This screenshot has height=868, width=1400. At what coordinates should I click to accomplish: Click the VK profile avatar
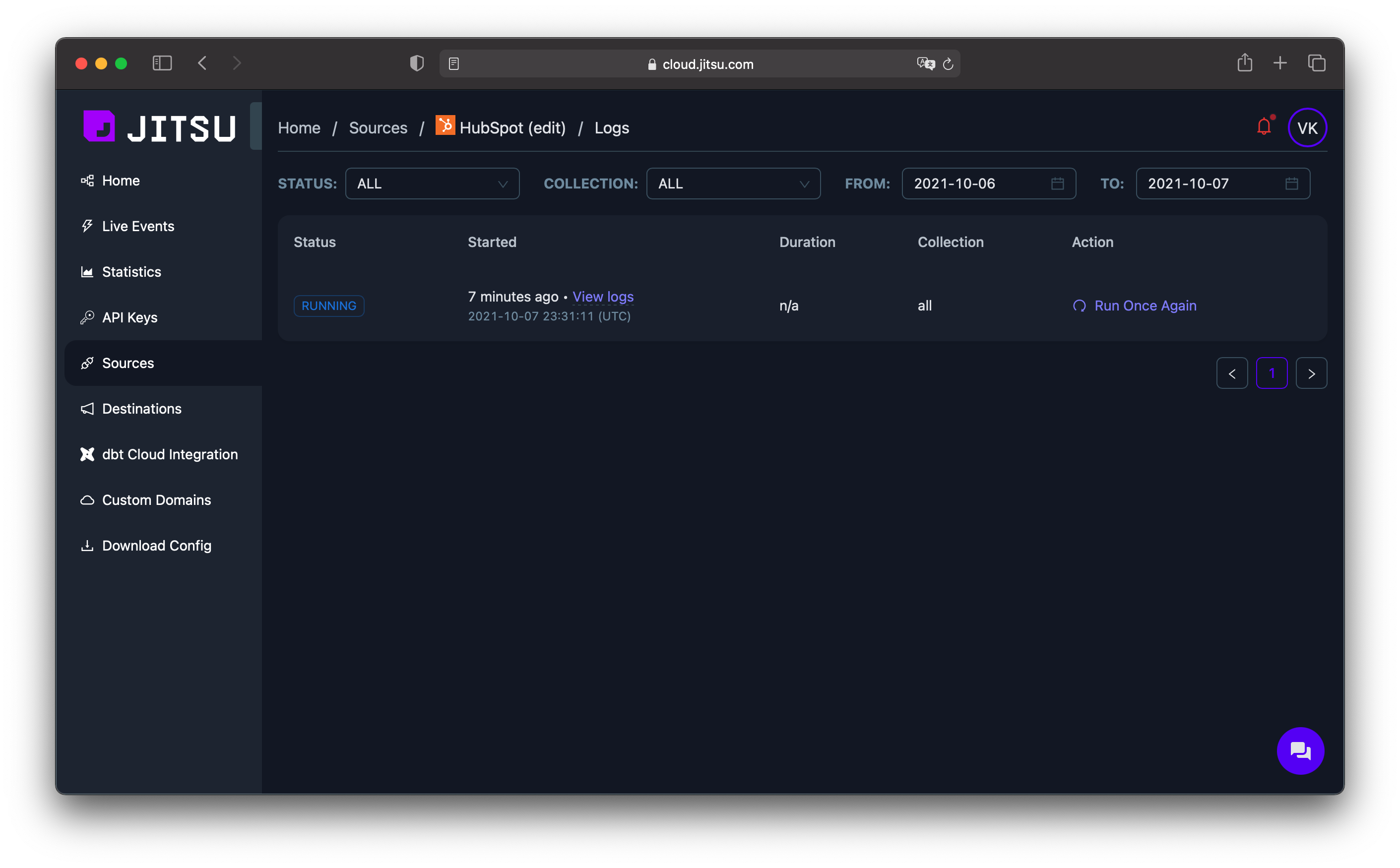pyautogui.click(x=1307, y=127)
